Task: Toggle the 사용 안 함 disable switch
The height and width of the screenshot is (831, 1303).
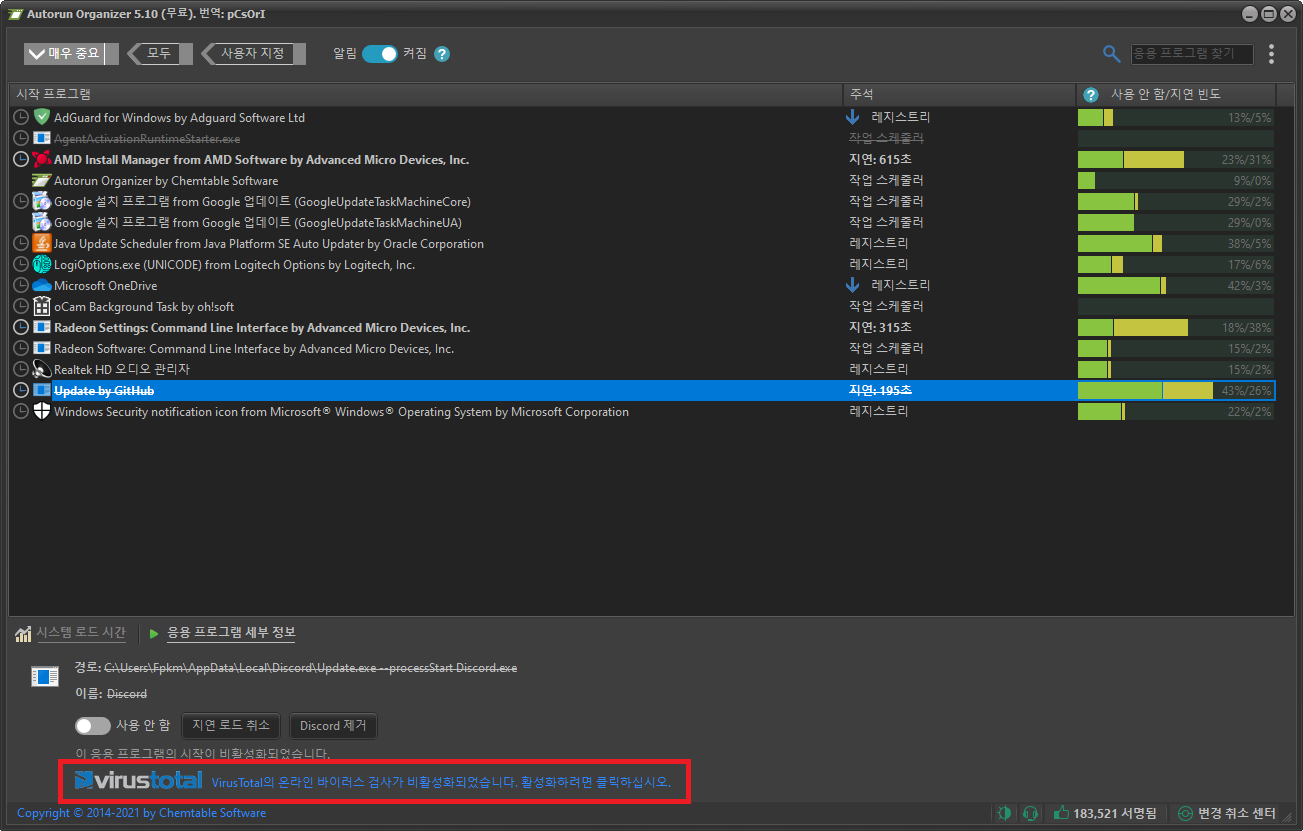Action: [x=93, y=725]
